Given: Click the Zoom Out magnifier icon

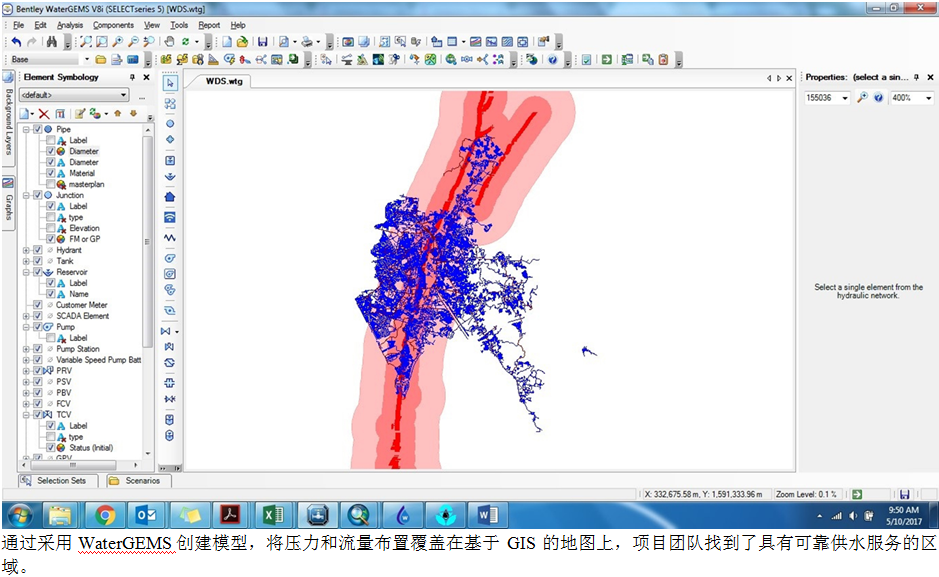Looking at the screenshot, I should click(134, 42).
